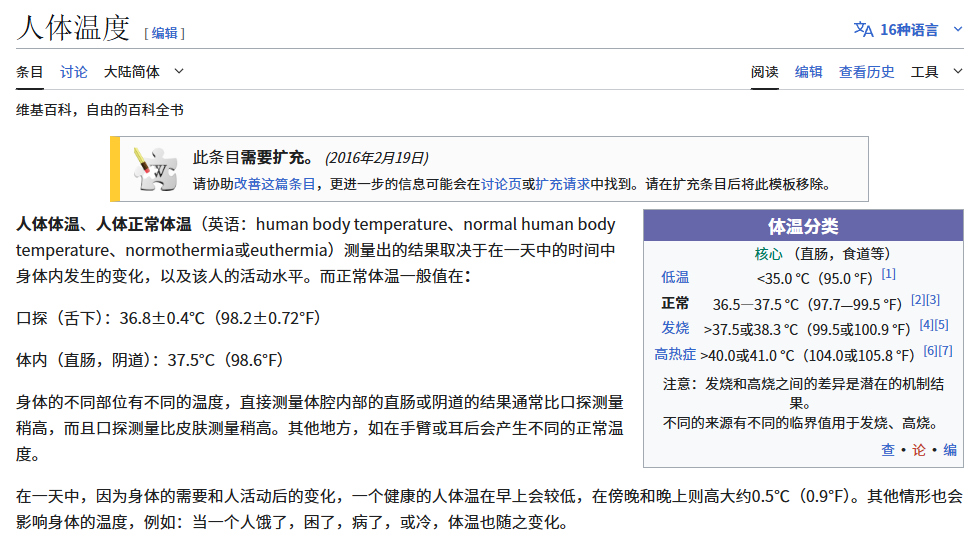This screenshot has width=971, height=540.
Task: Click the 编 template edit link
Action: (950, 450)
